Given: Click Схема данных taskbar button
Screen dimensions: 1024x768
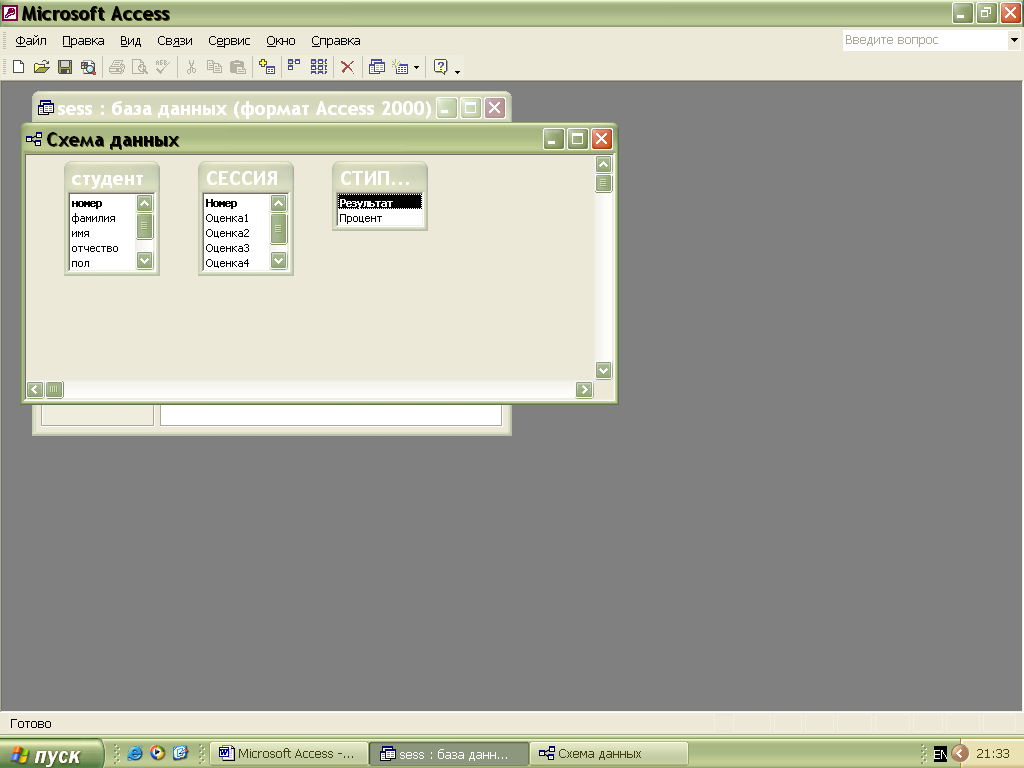Looking at the screenshot, I should click(608, 754).
